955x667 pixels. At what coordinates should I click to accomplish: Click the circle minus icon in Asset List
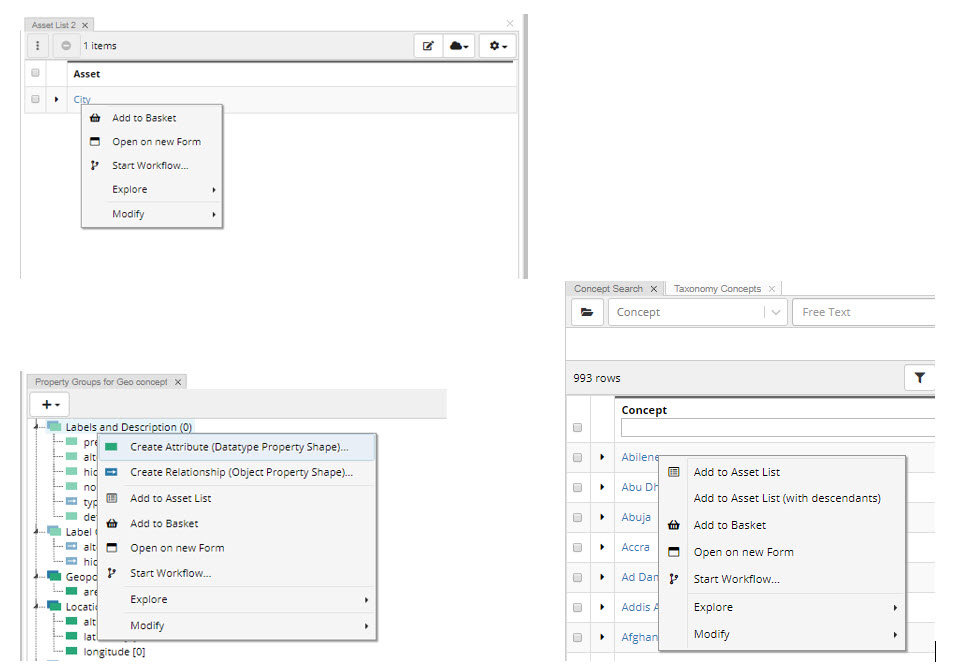pyautogui.click(x=66, y=46)
